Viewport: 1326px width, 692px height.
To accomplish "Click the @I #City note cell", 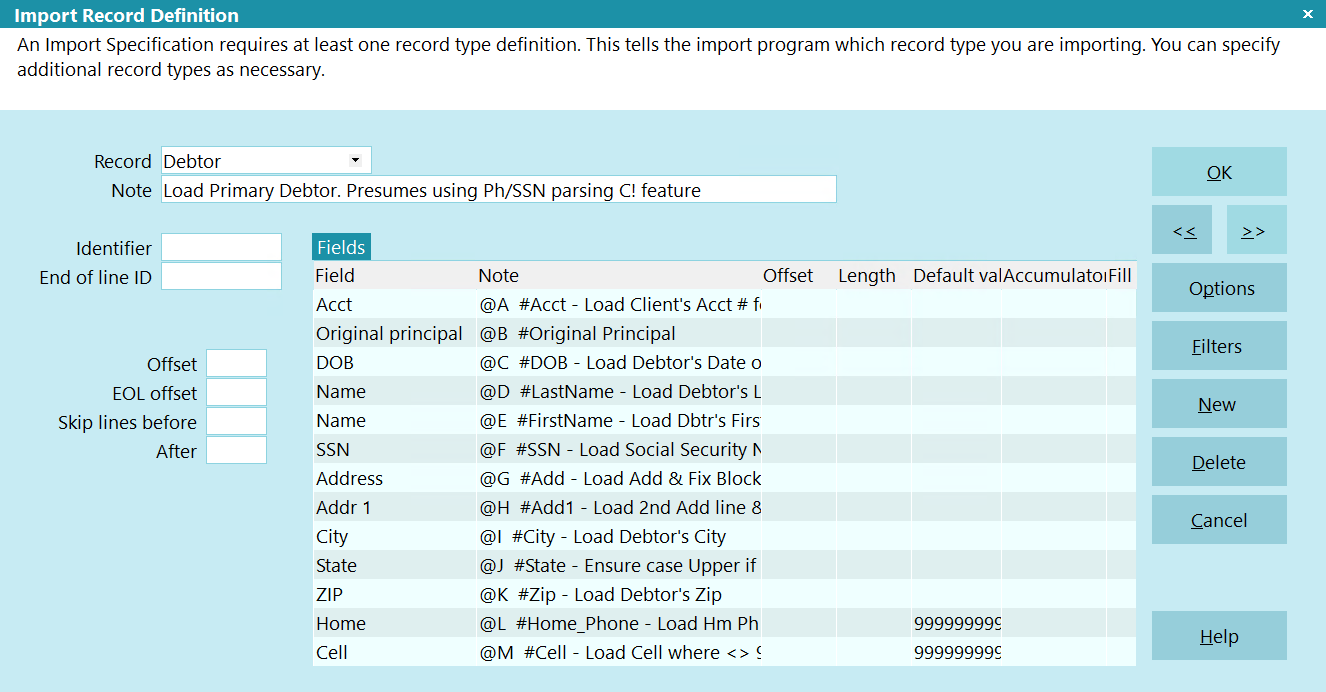I will [x=618, y=536].
